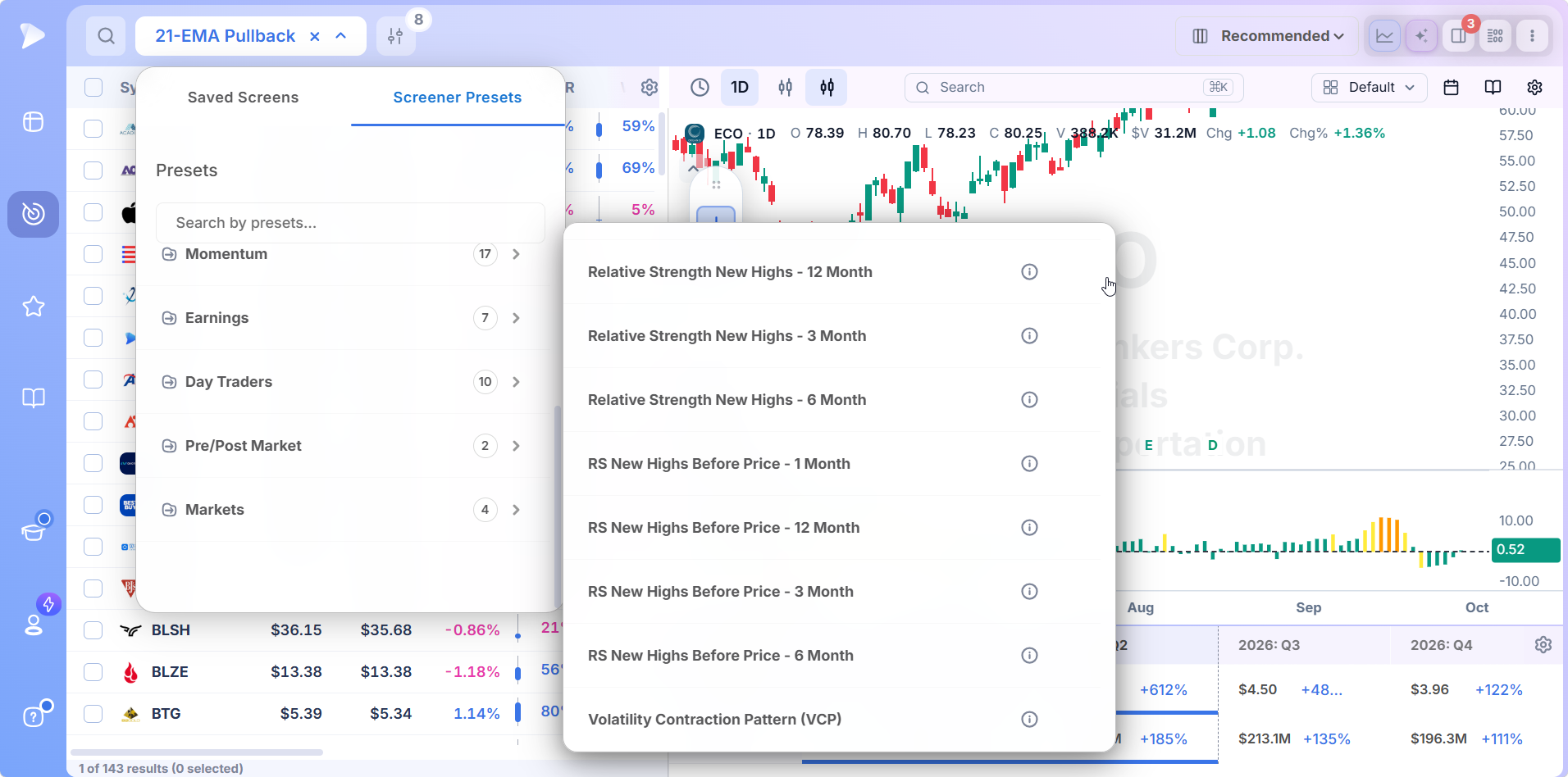The width and height of the screenshot is (1568, 777).
Task: Open the screener radar icon in sidebar
Action: click(34, 214)
